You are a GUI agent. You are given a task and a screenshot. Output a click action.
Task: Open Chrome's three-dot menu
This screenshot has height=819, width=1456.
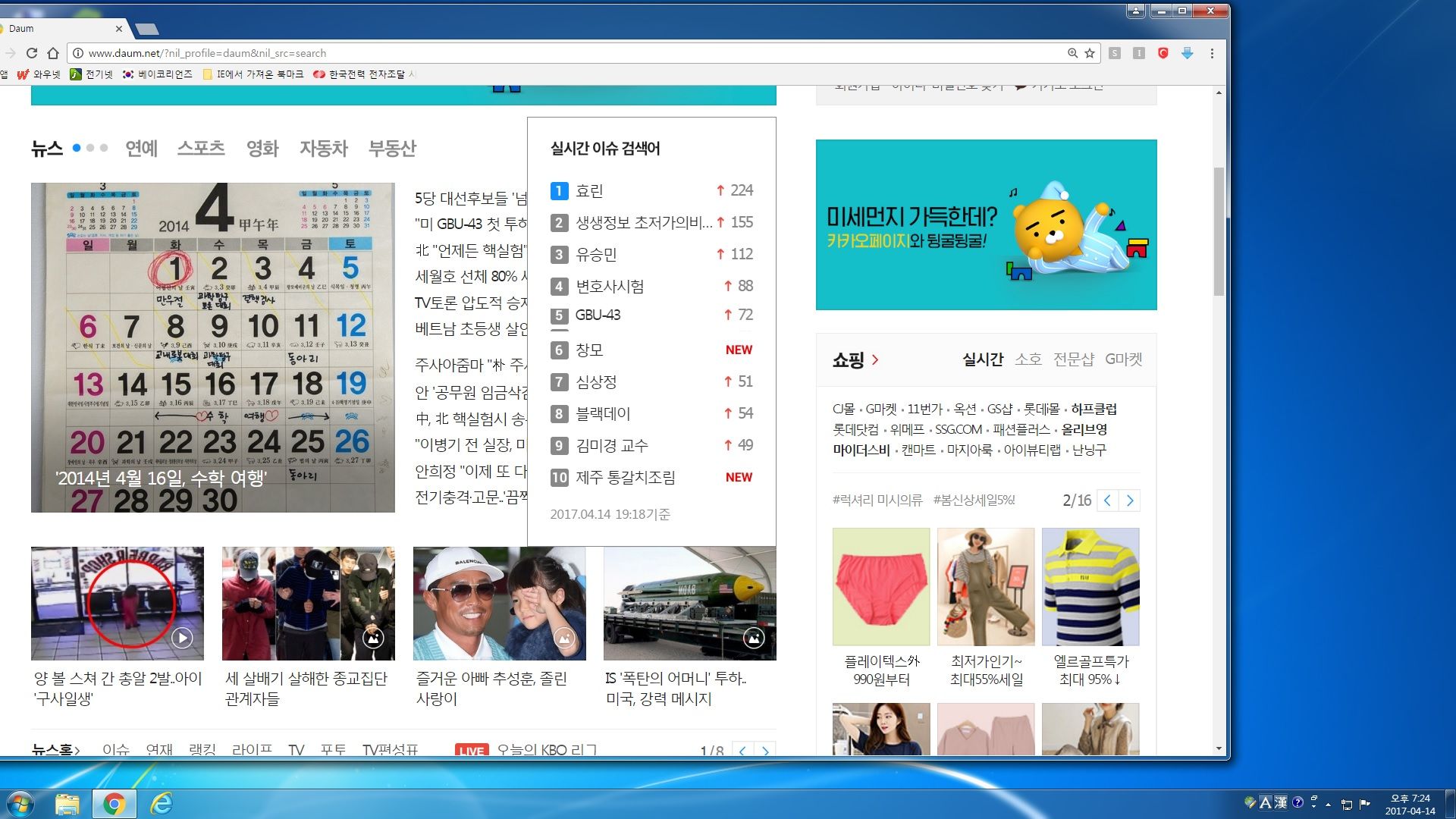pyautogui.click(x=1212, y=53)
